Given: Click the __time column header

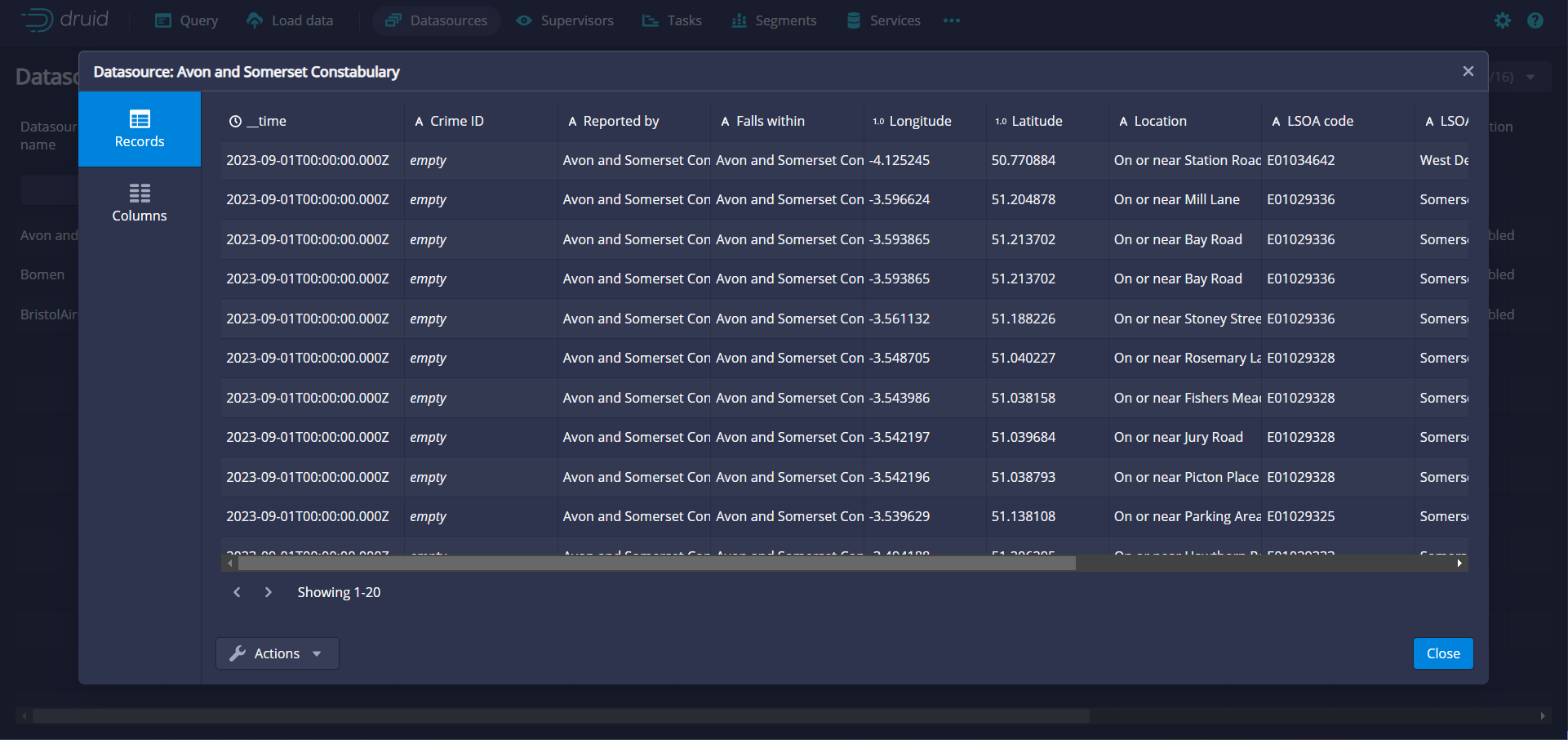Looking at the screenshot, I should pyautogui.click(x=313, y=121).
